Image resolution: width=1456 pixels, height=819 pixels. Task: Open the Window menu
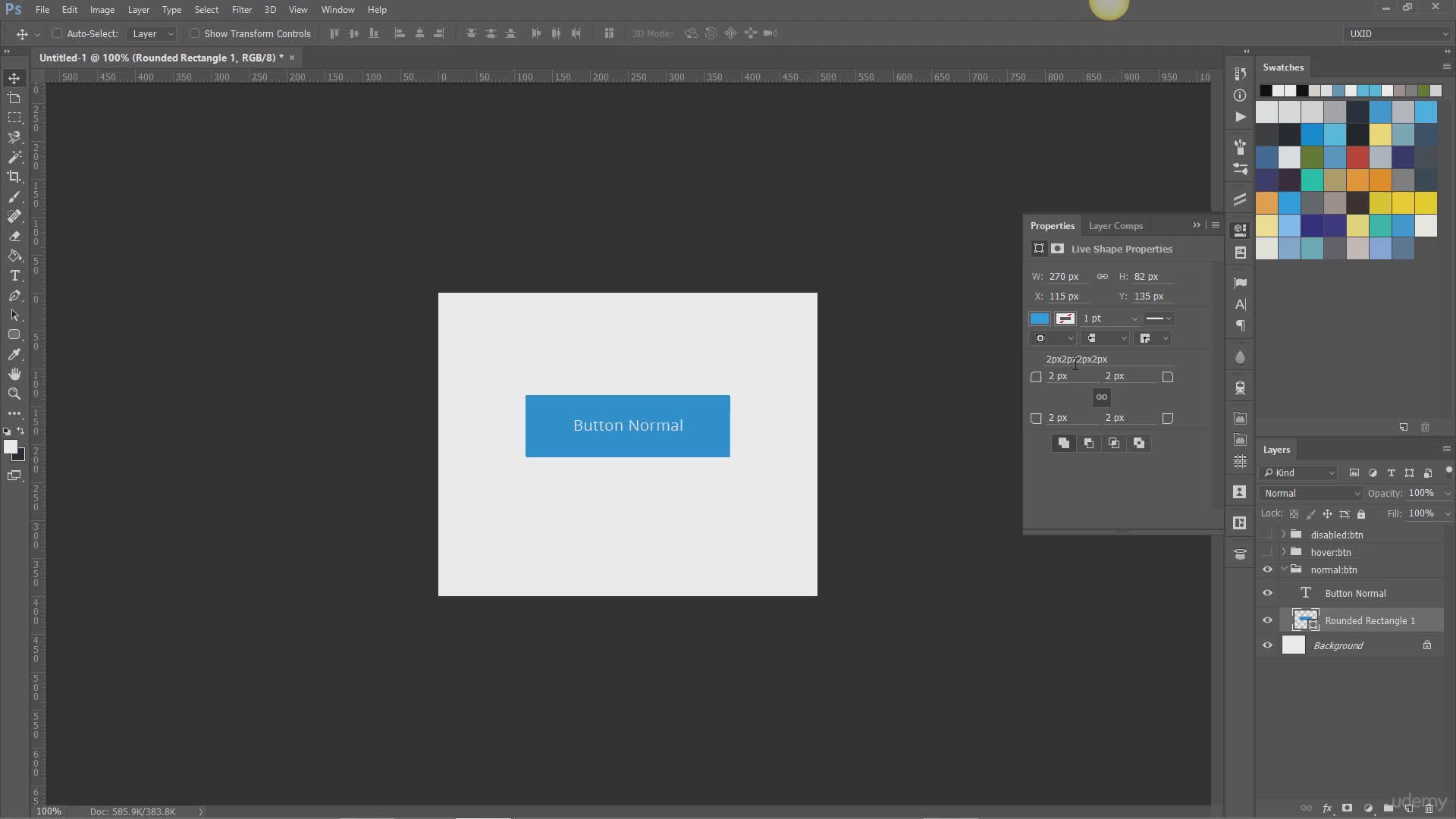click(x=337, y=10)
